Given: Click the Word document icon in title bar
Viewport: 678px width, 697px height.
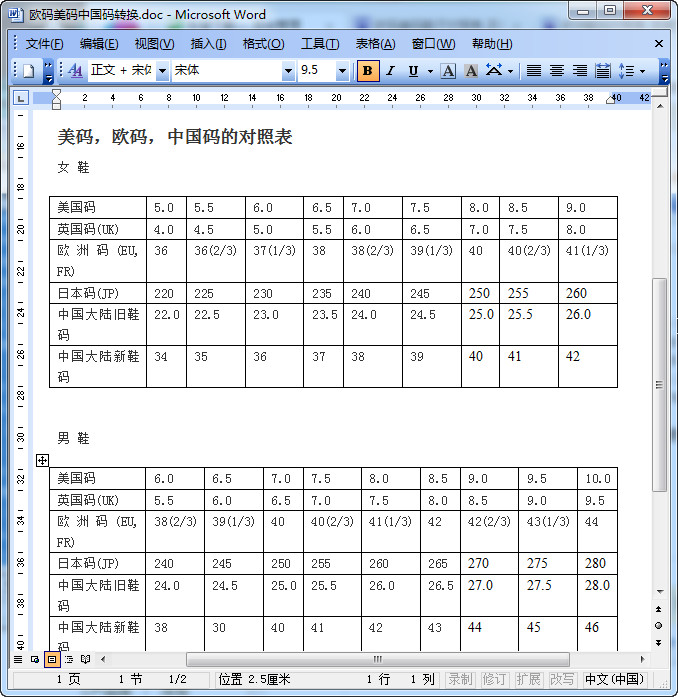Looking at the screenshot, I should pyautogui.click(x=16, y=14).
